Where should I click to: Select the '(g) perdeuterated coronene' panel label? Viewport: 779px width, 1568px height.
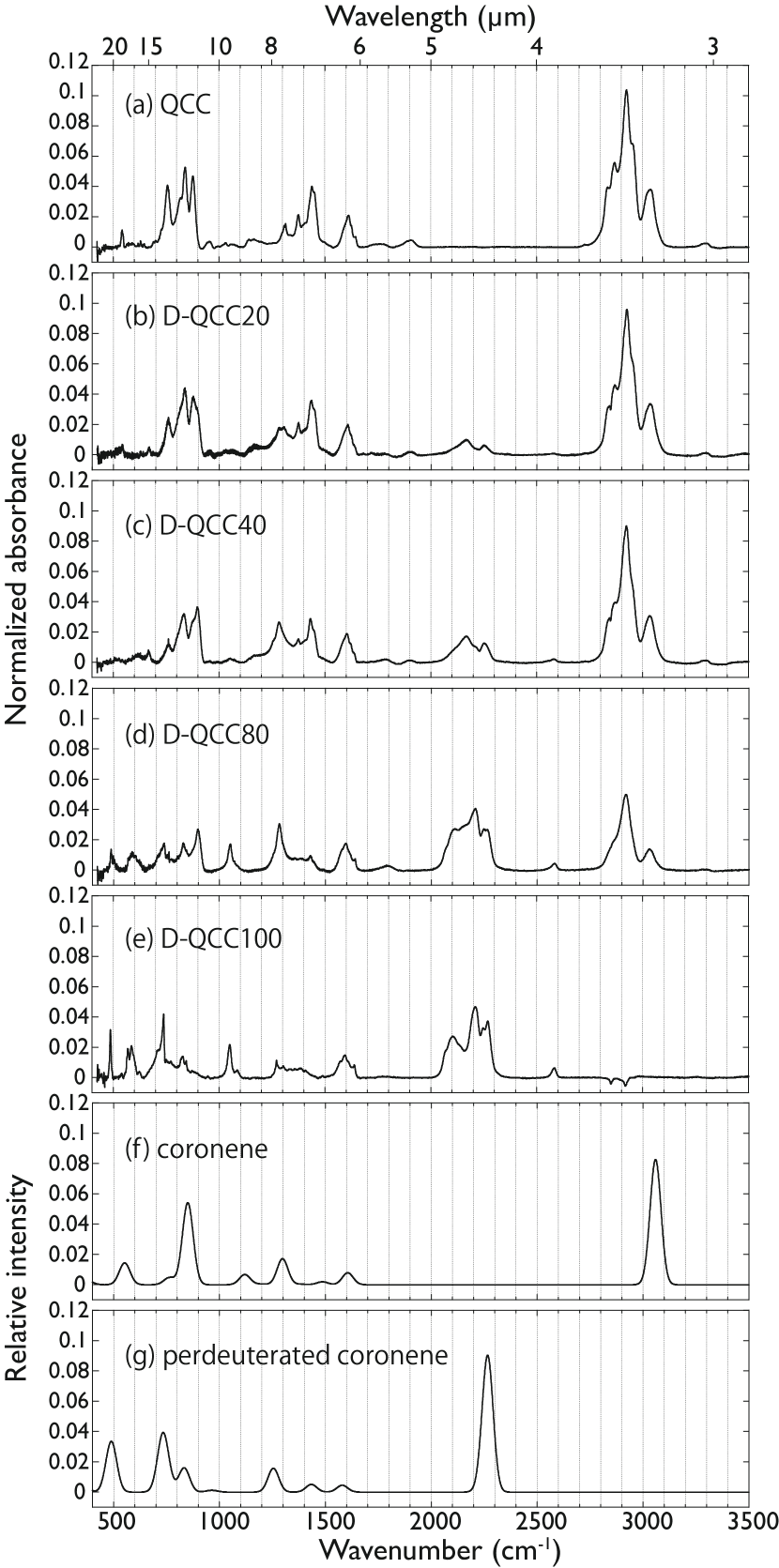tap(286, 1356)
